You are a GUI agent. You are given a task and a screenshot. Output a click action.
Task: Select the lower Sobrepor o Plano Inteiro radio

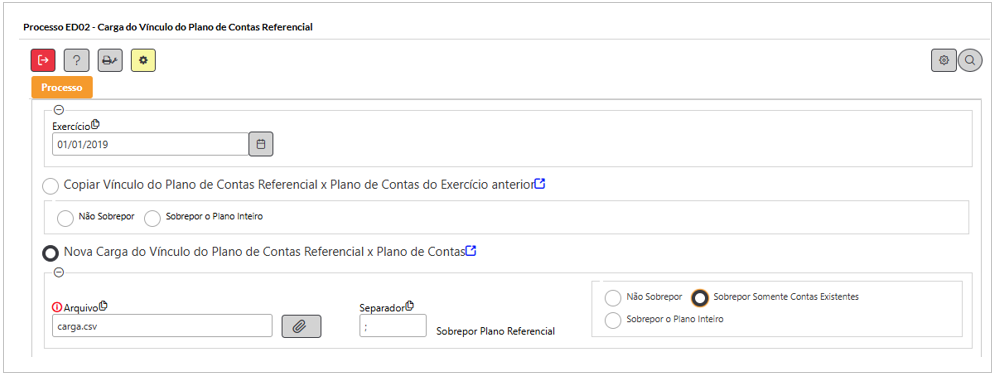(x=613, y=320)
